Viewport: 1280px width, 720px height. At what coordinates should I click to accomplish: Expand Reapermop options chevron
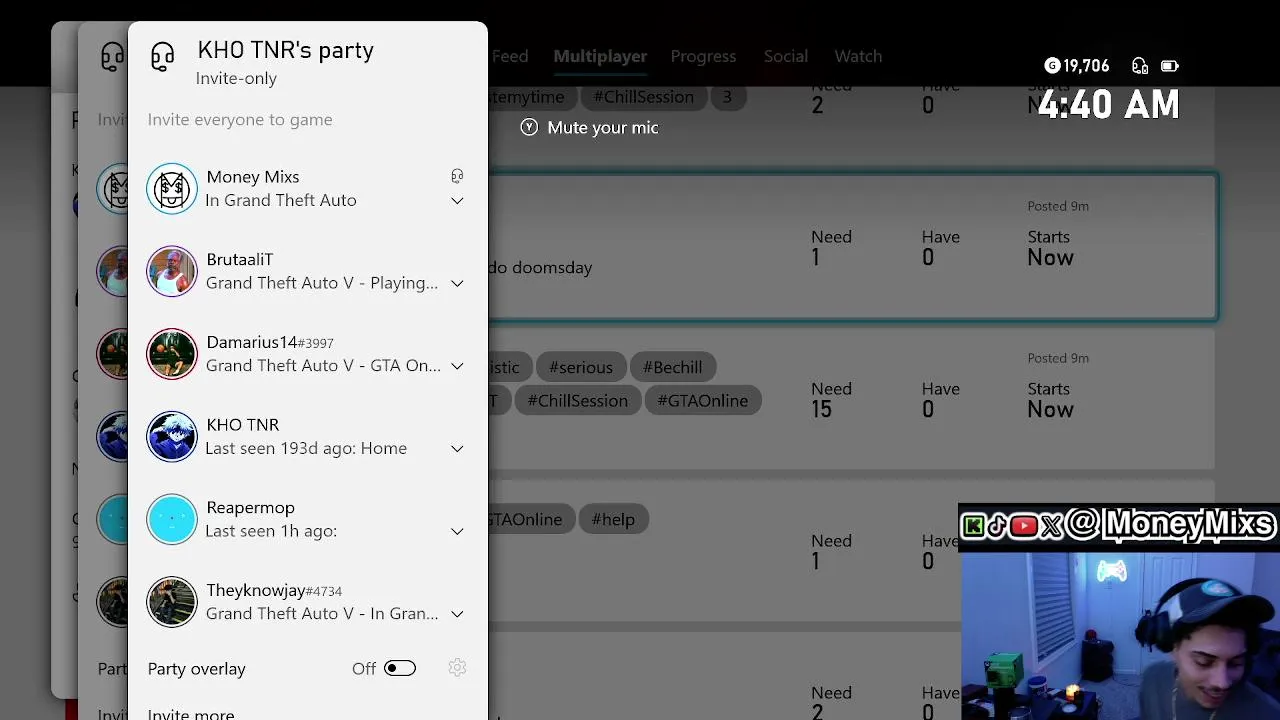click(457, 532)
